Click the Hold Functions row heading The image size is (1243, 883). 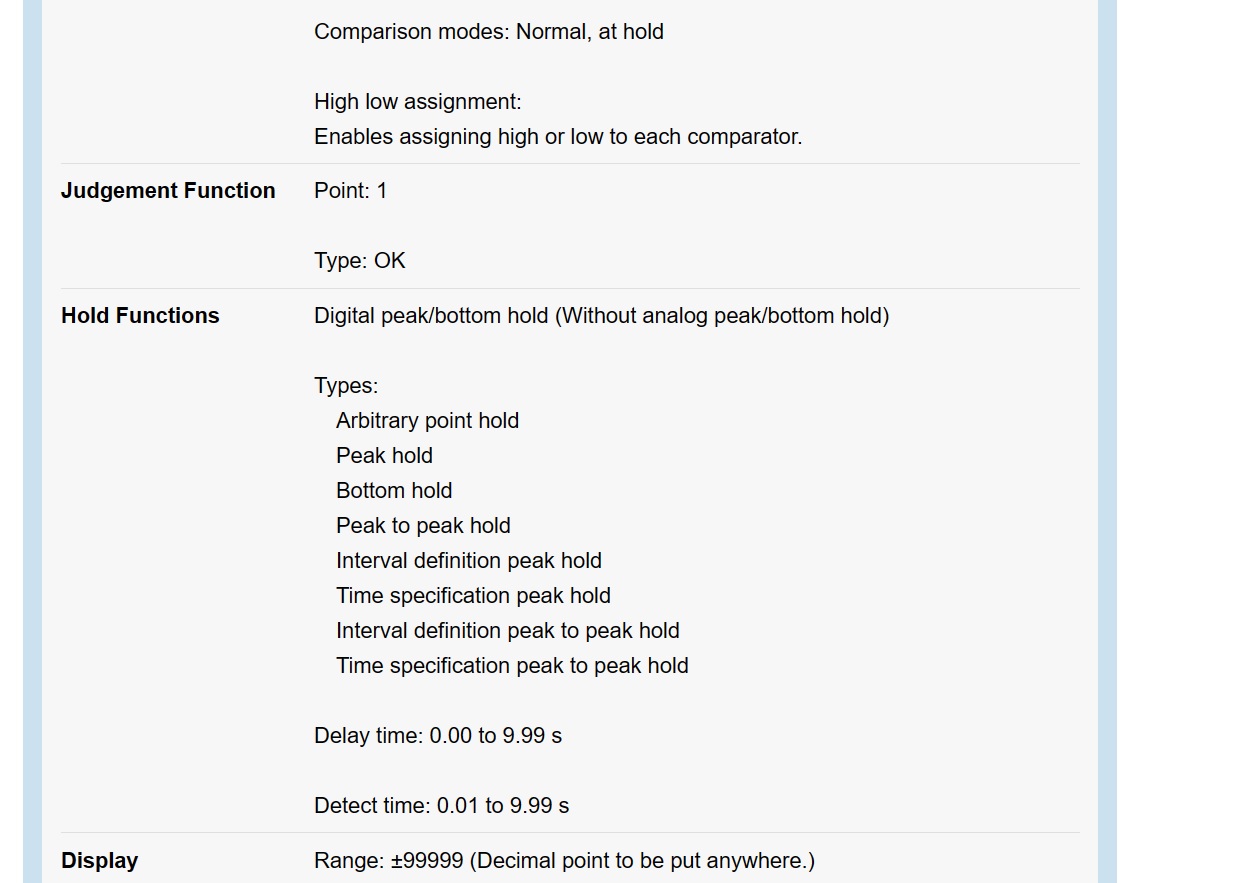140,316
